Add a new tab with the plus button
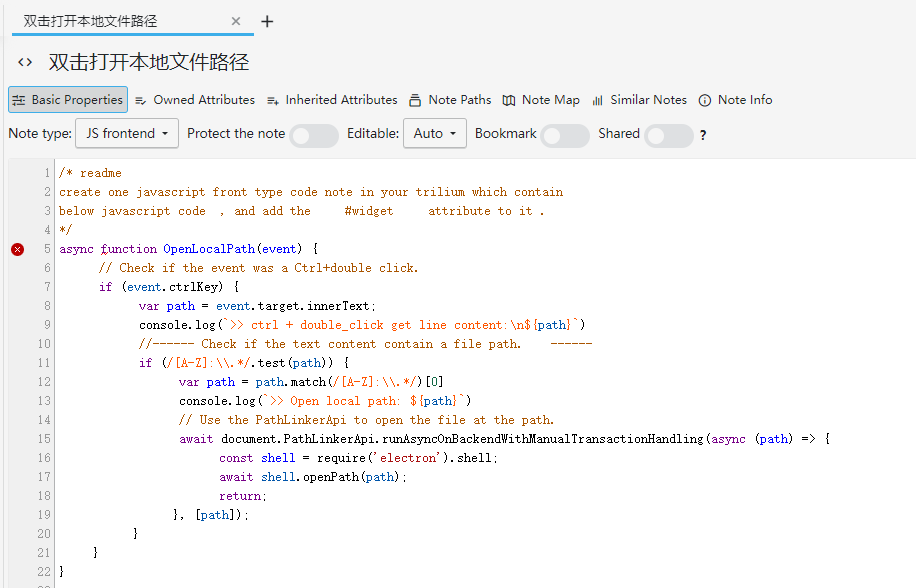916x588 pixels. [x=267, y=21]
